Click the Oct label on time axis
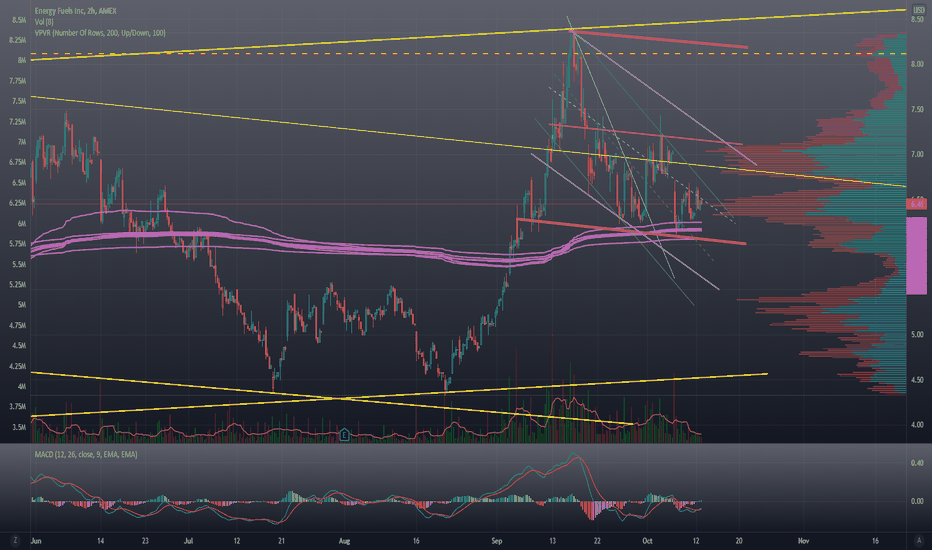 pyautogui.click(x=647, y=541)
